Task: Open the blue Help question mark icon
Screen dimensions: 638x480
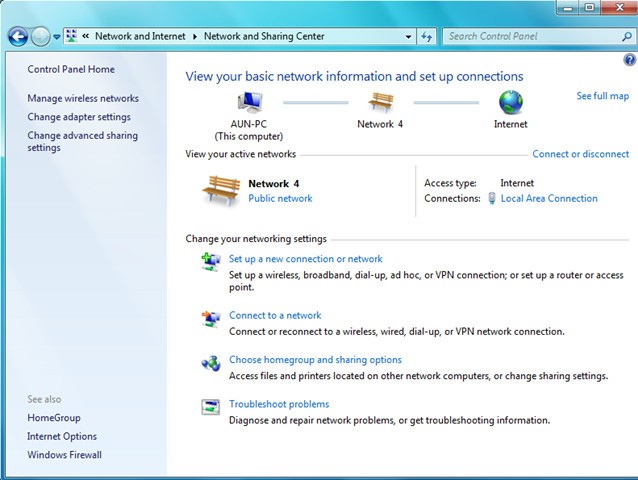Action: tap(630, 60)
